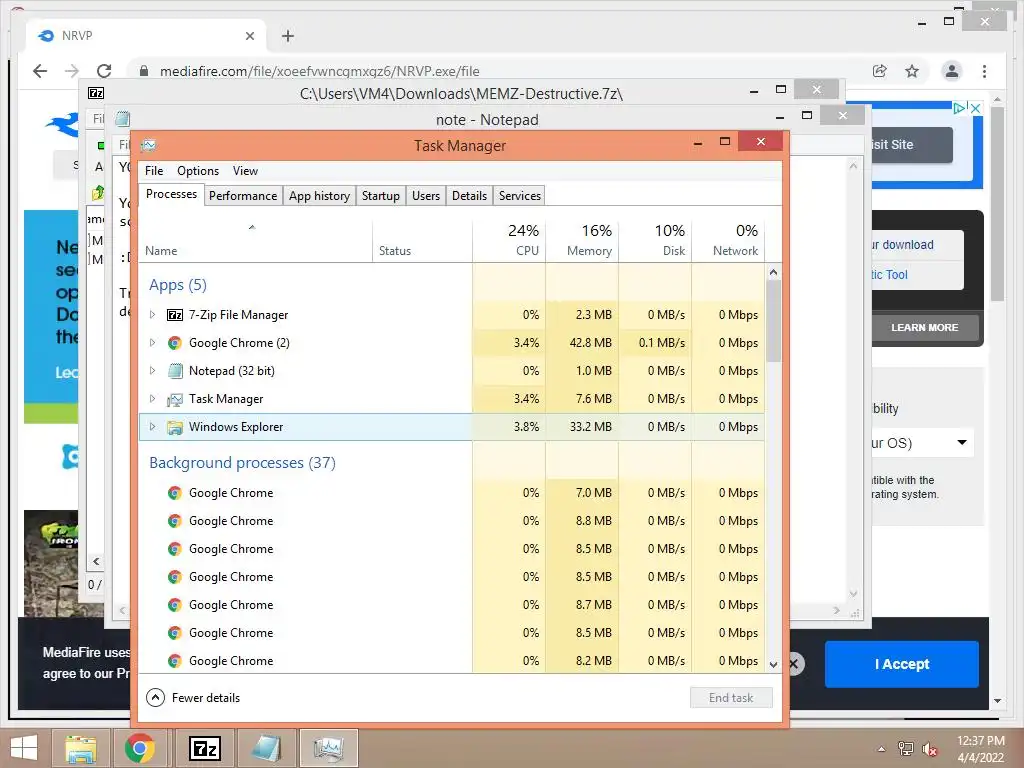Close the ad with the X icon
Image resolution: width=1024 pixels, height=768 pixels.
975,108
